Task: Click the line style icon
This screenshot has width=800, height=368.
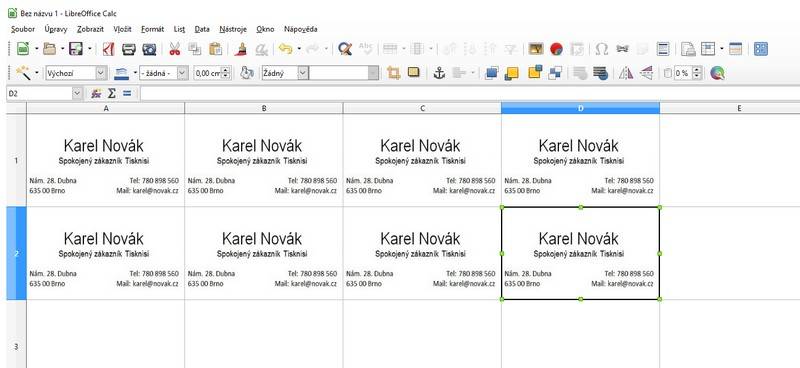Action: (x=121, y=73)
